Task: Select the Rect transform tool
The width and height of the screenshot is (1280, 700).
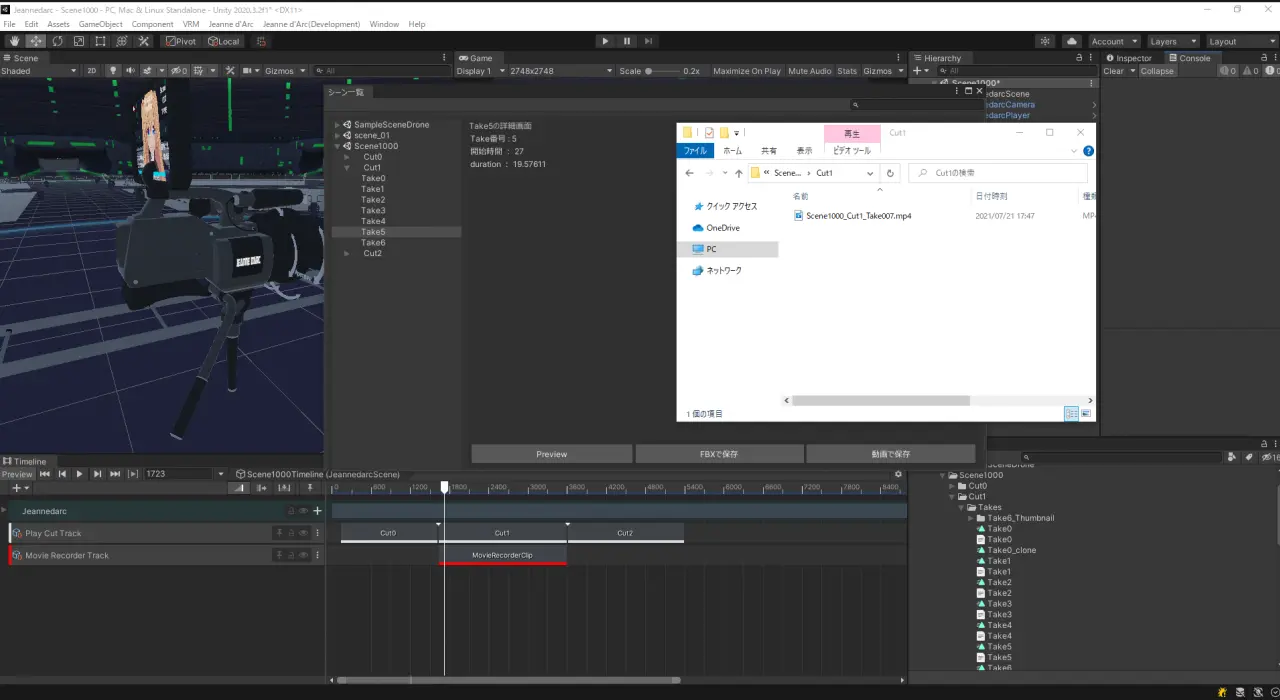Action: (100, 41)
